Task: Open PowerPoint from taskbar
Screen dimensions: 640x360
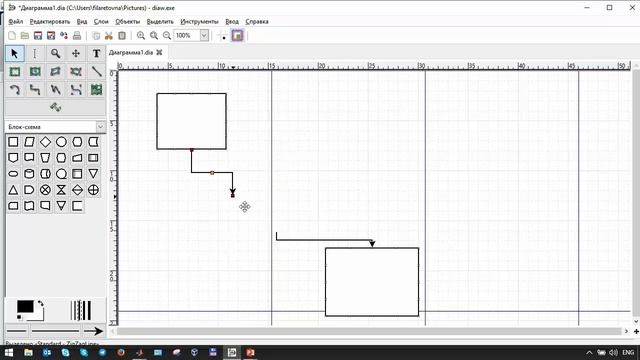Action: click(x=250, y=352)
